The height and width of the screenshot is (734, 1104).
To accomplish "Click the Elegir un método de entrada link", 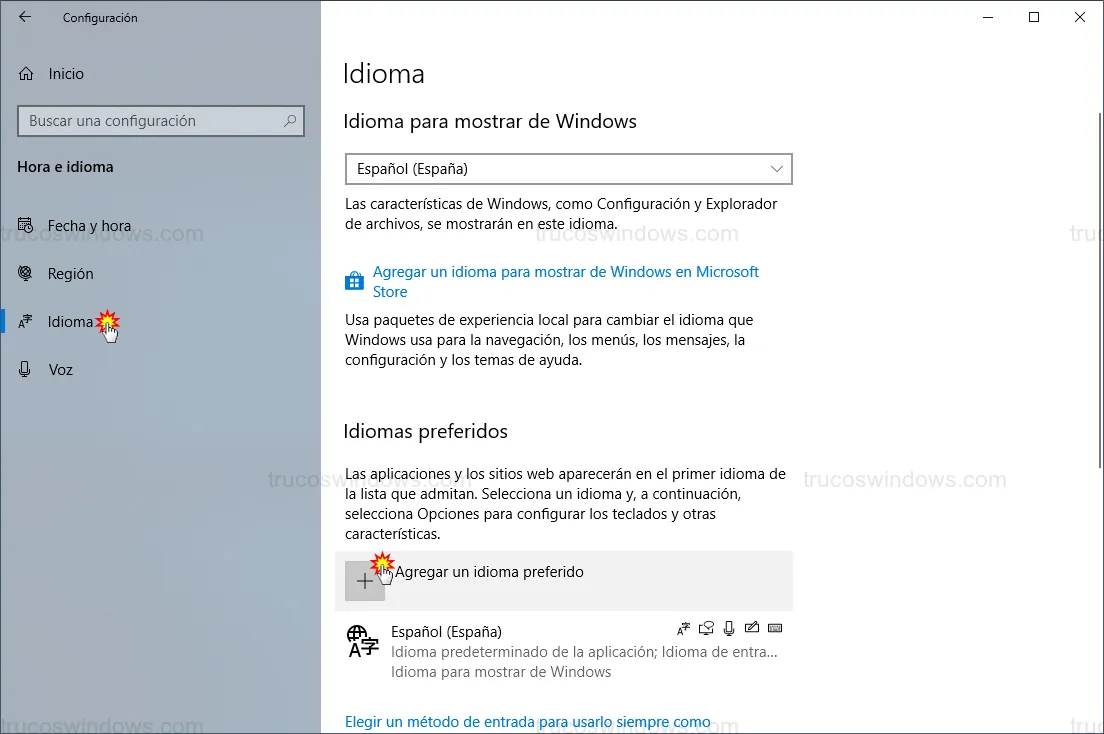I will [x=527, y=722].
